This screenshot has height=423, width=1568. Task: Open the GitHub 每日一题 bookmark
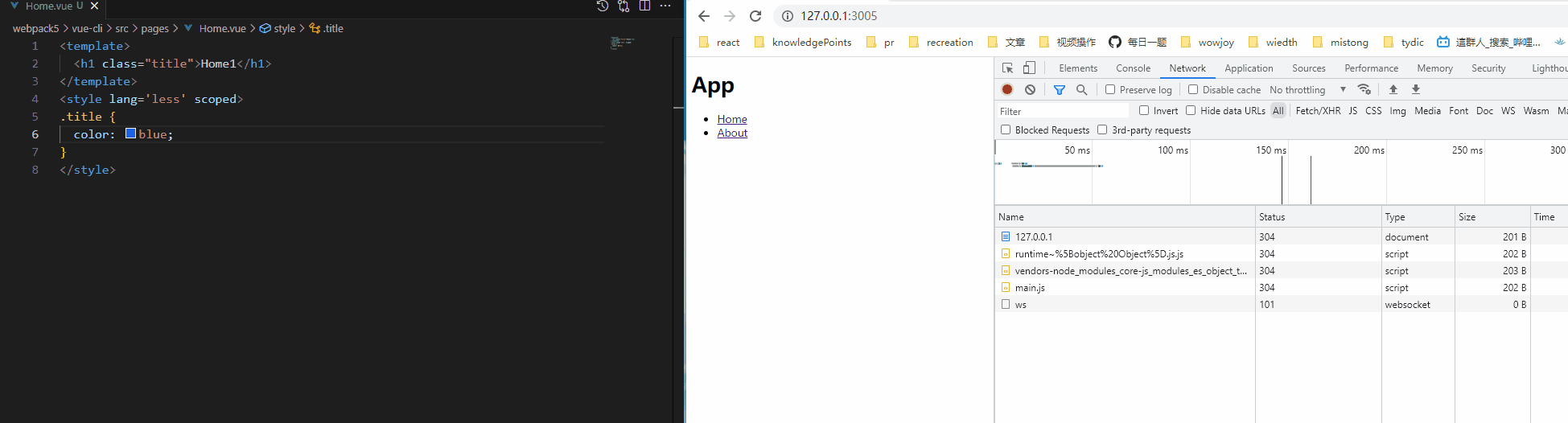[x=1138, y=43]
